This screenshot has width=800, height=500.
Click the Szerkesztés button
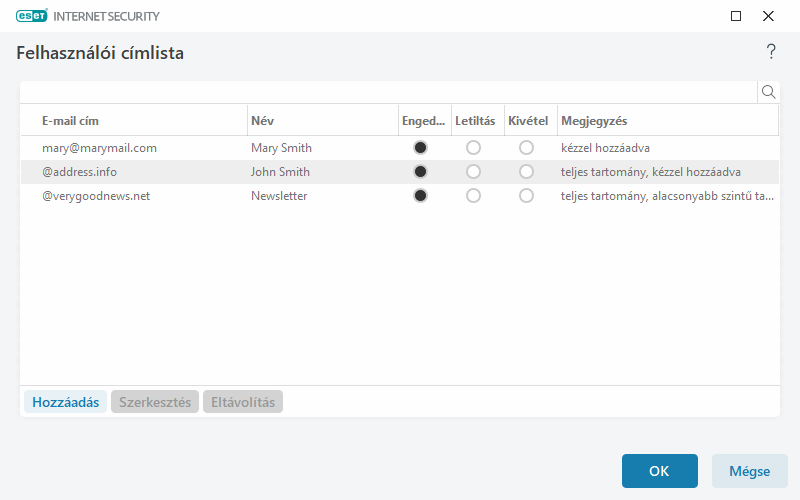pyautogui.click(x=155, y=402)
